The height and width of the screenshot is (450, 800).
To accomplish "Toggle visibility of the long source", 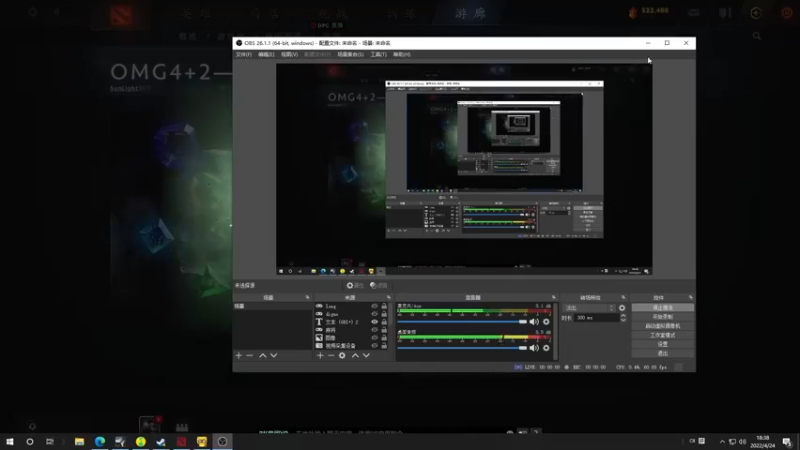I will point(374,306).
